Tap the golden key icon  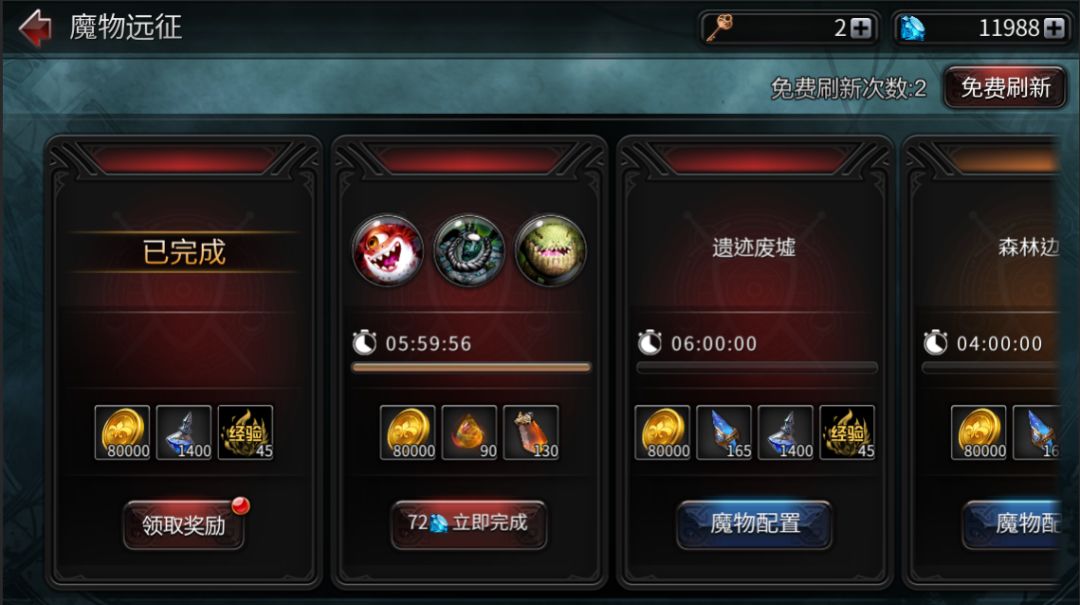pos(719,28)
